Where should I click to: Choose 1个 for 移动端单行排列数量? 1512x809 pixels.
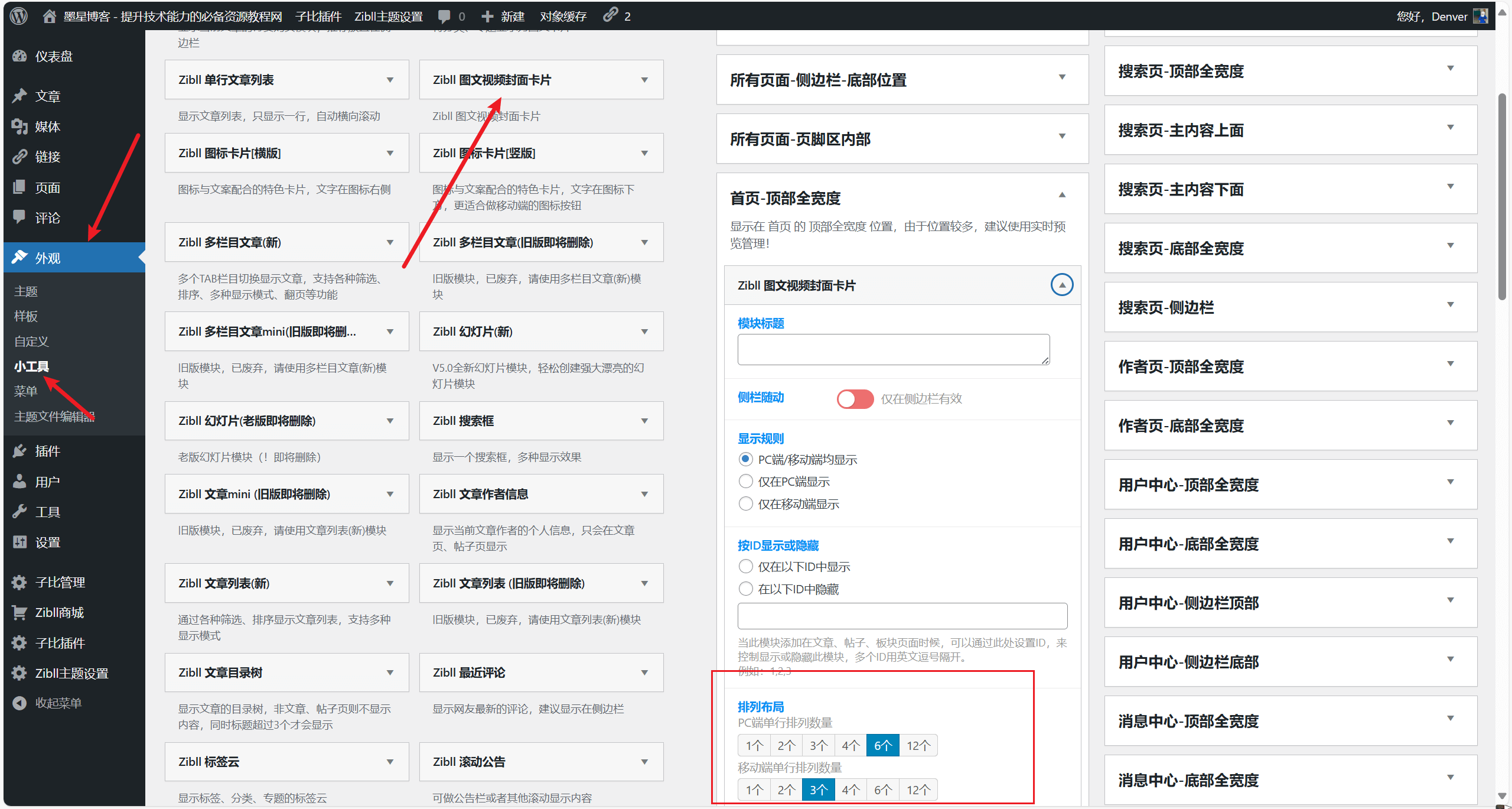coord(754,789)
